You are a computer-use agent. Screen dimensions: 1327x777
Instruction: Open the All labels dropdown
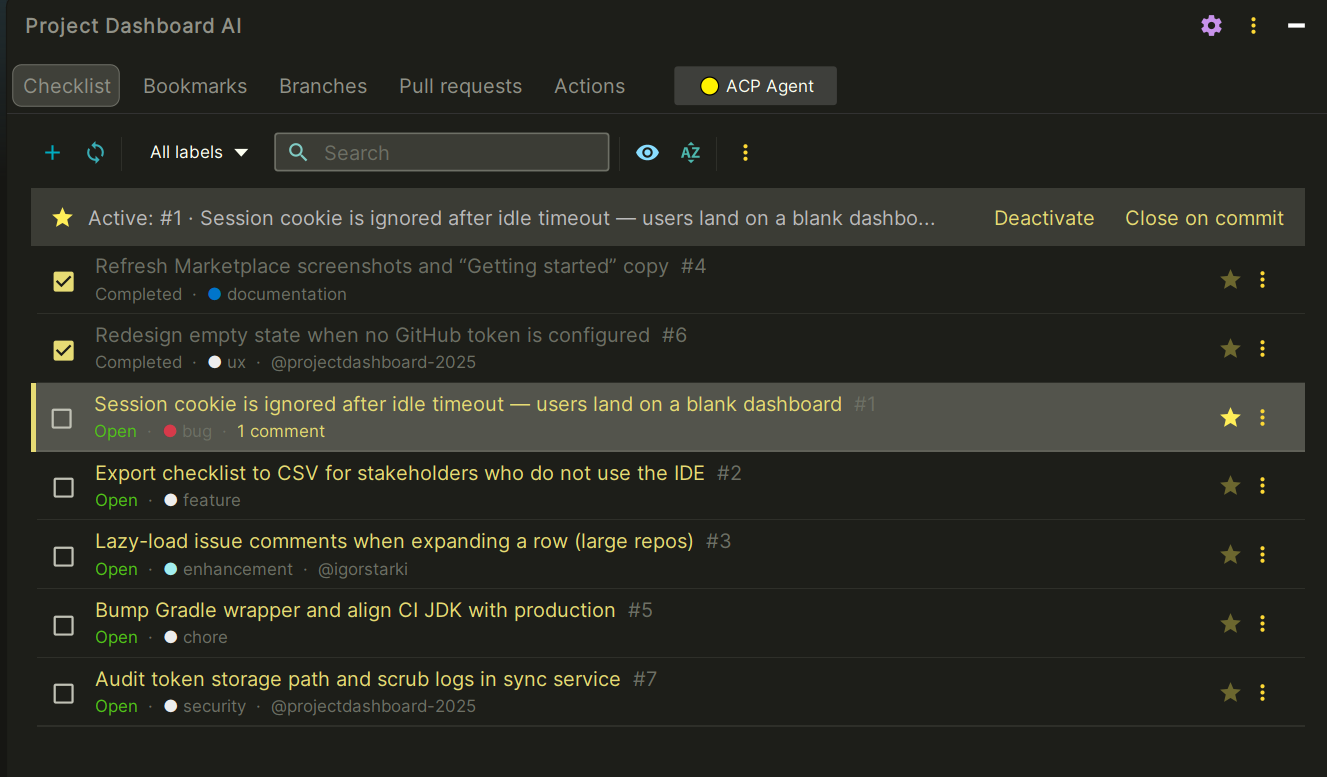coord(199,152)
